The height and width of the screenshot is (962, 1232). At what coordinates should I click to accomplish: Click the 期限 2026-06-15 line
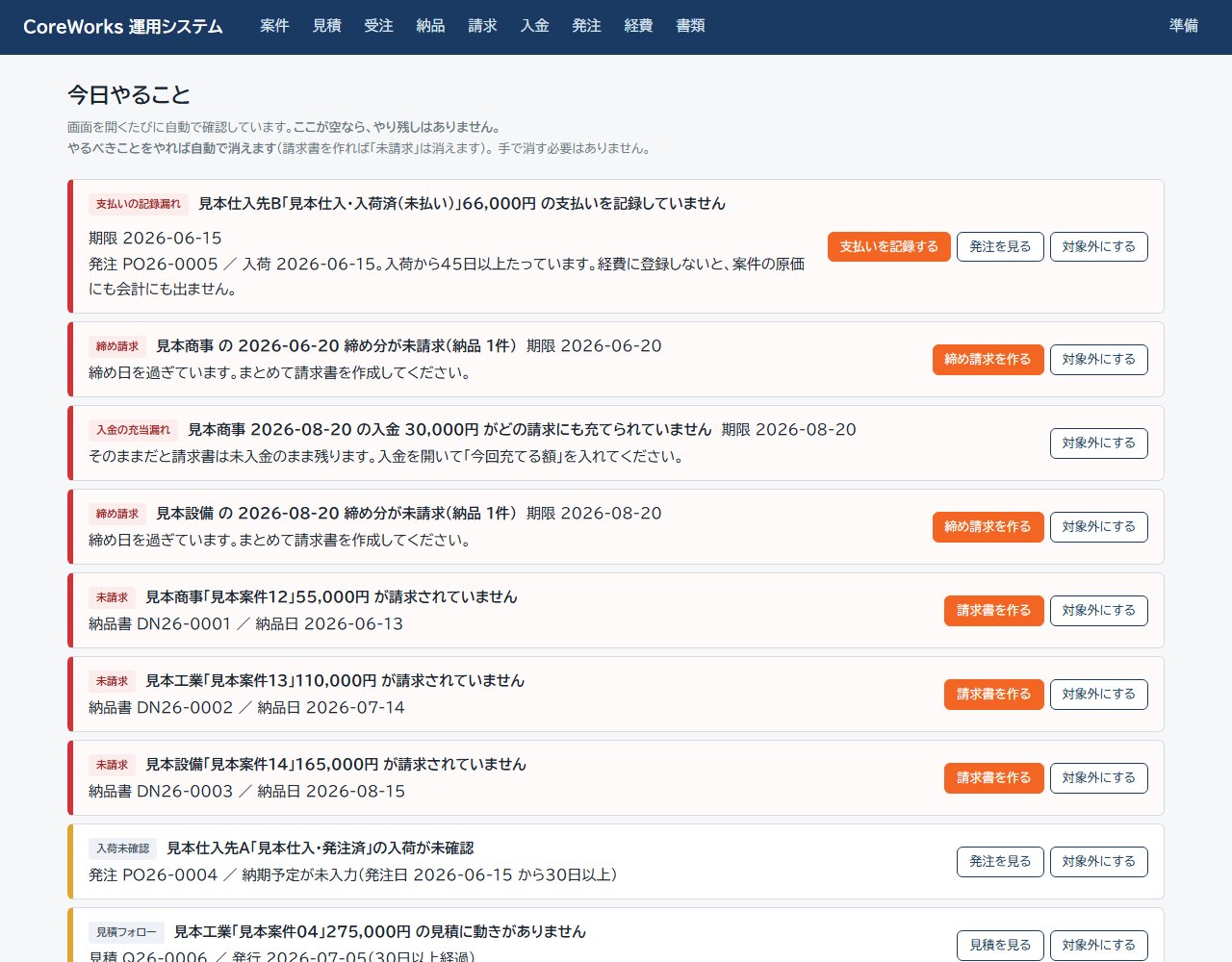coord(155,239)
